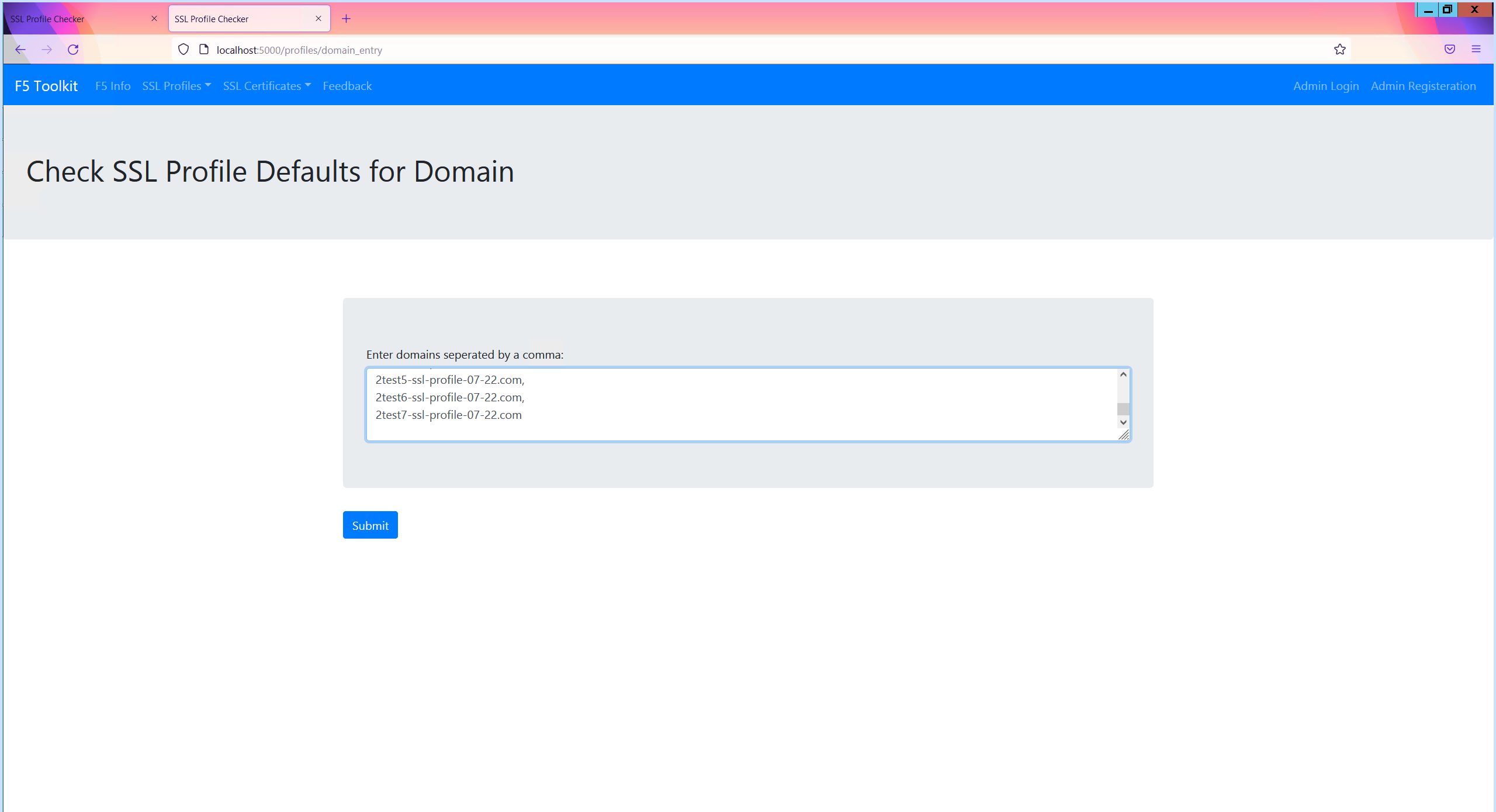
Task: Click the textarea scrollbar up arrow
Action: point(1123,374)
